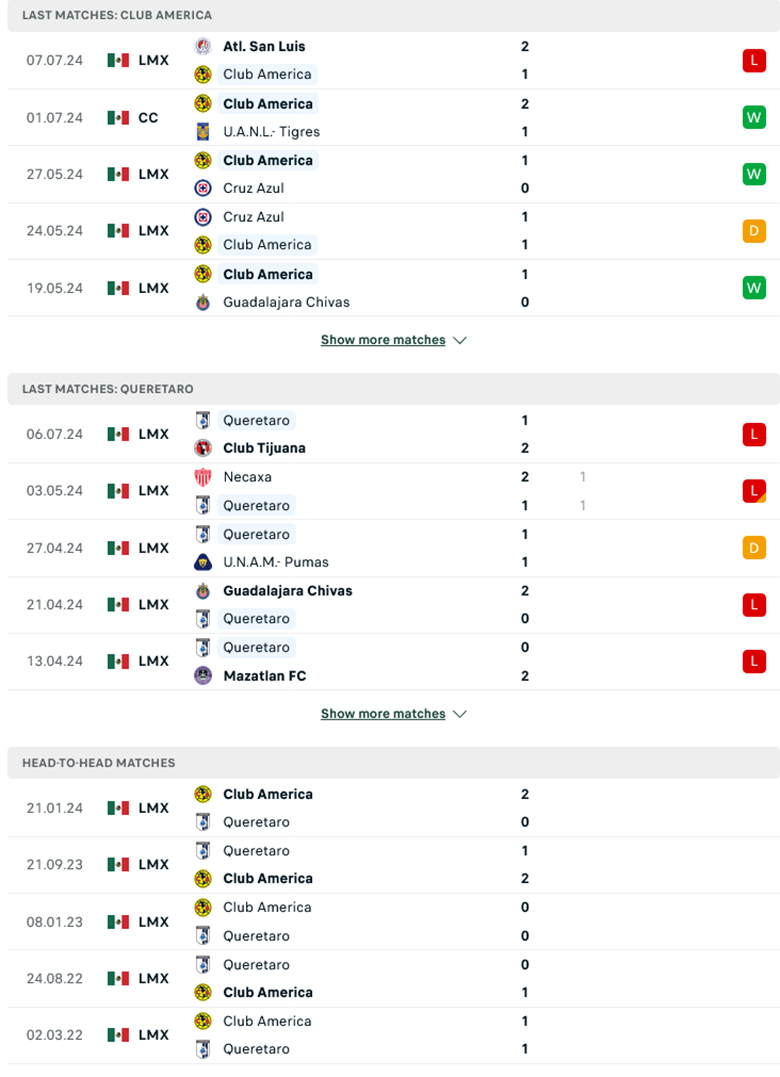Image resolution: width=780 pixels, height=1077 pixels.
Task: Click the U.N.A.M.- Pumas team crest
Action: [203, 562]
